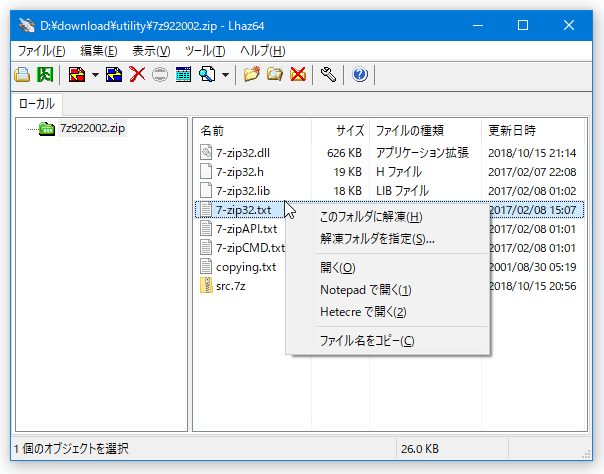Click date 2018/10/15 21:14
Screen dimensions: 604x474
tap(532, 153)
